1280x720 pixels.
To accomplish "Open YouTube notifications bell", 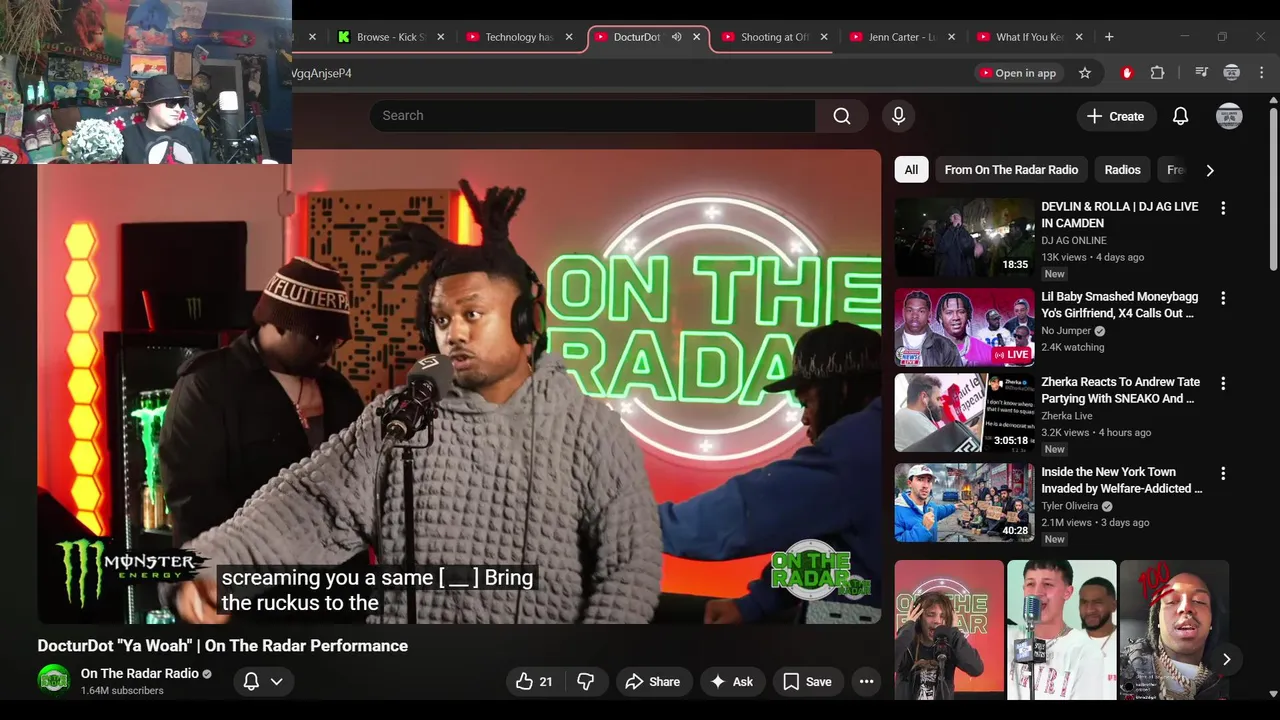I will pyautogui.click(x=1180, y=116).
